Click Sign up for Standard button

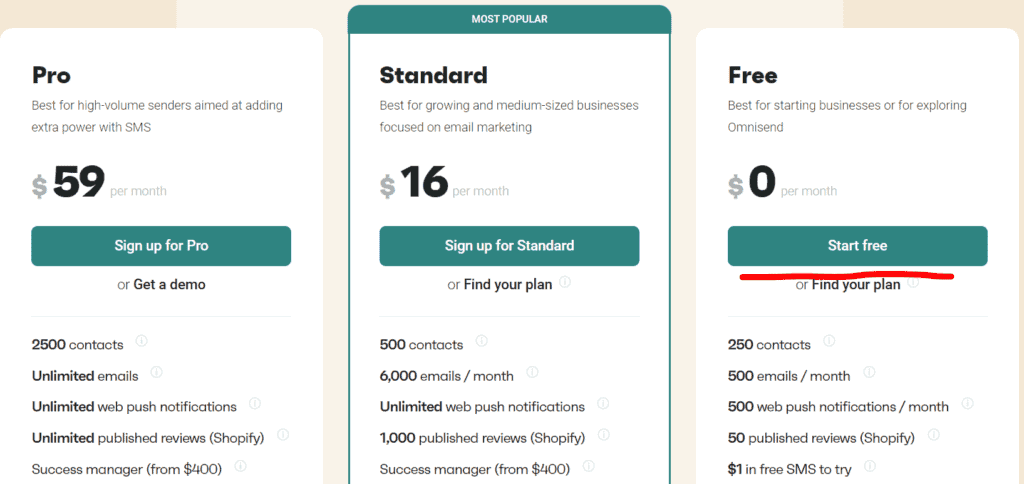click(x=509, y=246)
